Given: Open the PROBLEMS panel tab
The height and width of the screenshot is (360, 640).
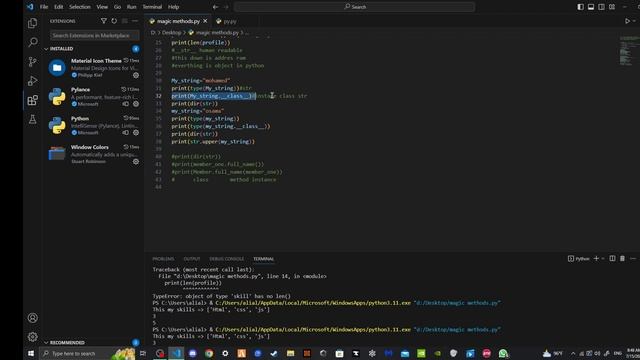Looking at the screenshot, I should (163, 259).
